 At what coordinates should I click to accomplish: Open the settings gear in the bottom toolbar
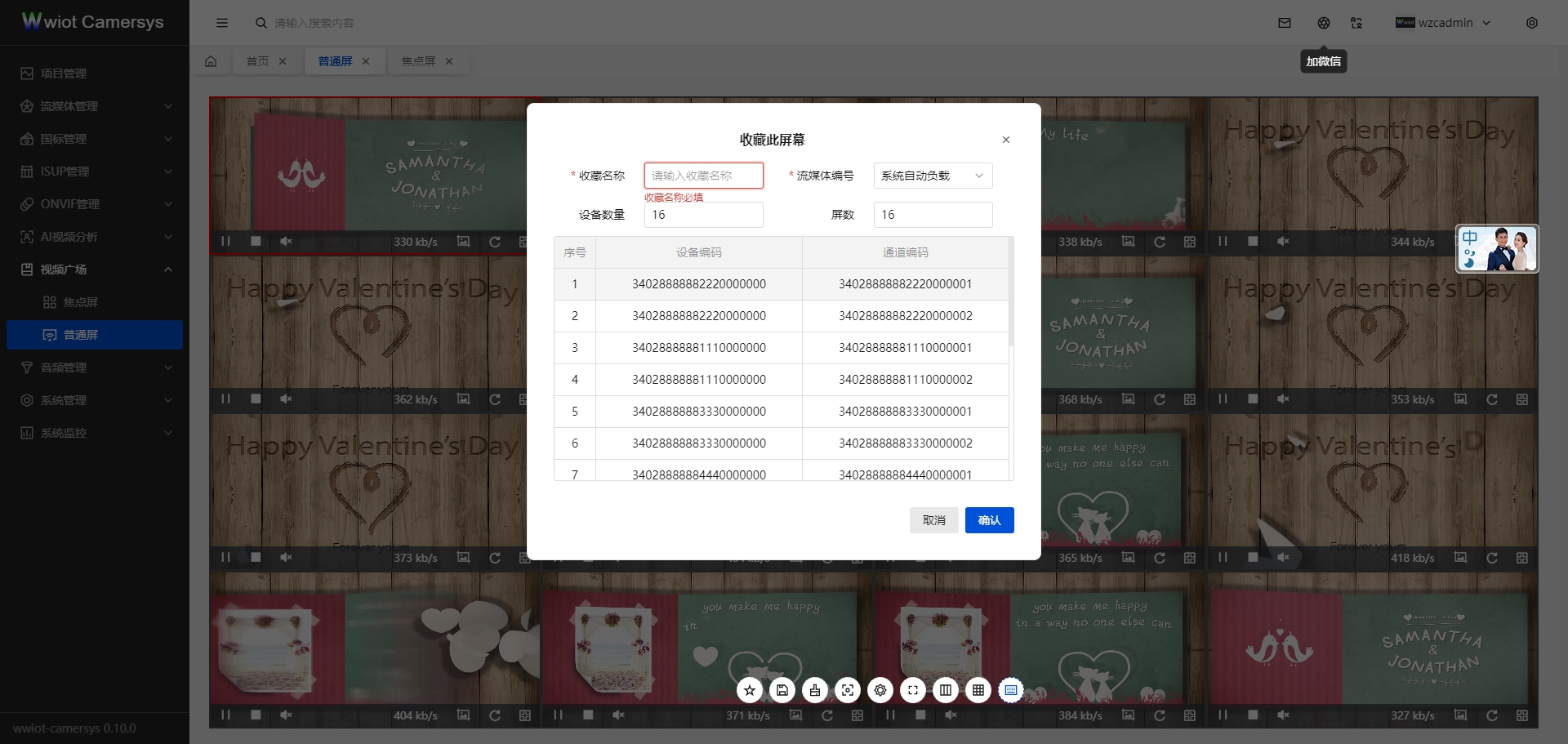point(880,690)
